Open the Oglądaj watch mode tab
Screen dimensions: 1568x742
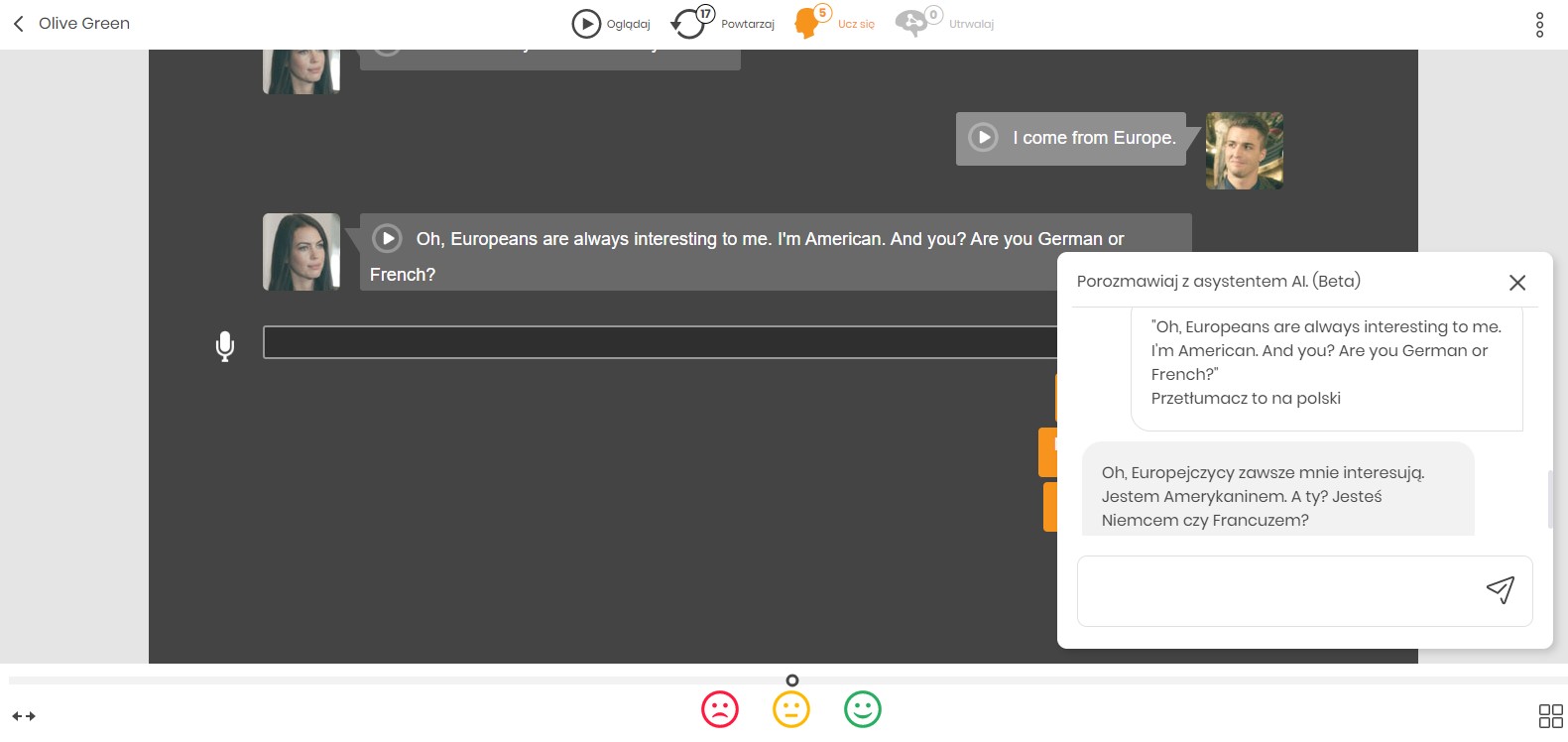pyautogui.click(x=611, y=24)
